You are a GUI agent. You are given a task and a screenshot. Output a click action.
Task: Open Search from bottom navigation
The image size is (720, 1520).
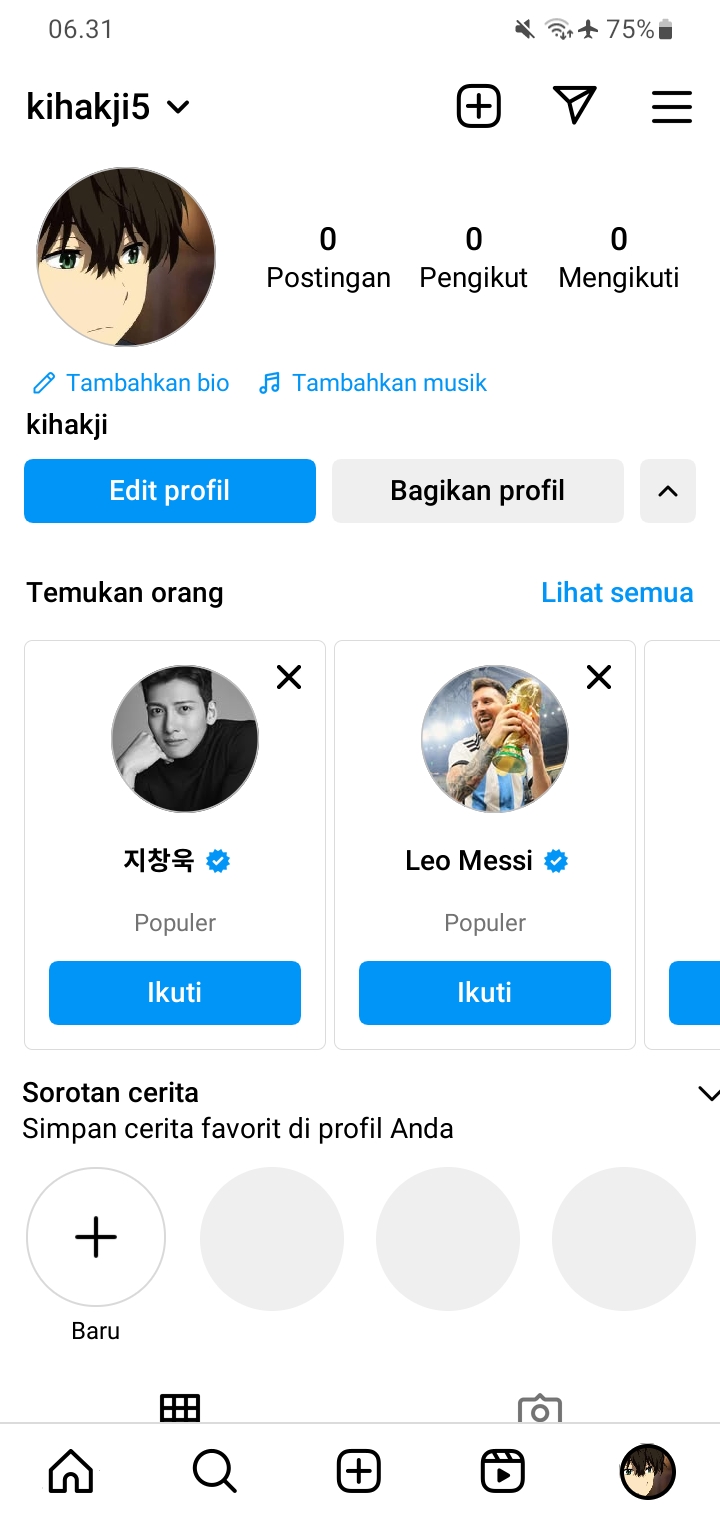pyautogui.click(x=214, y=1471)
